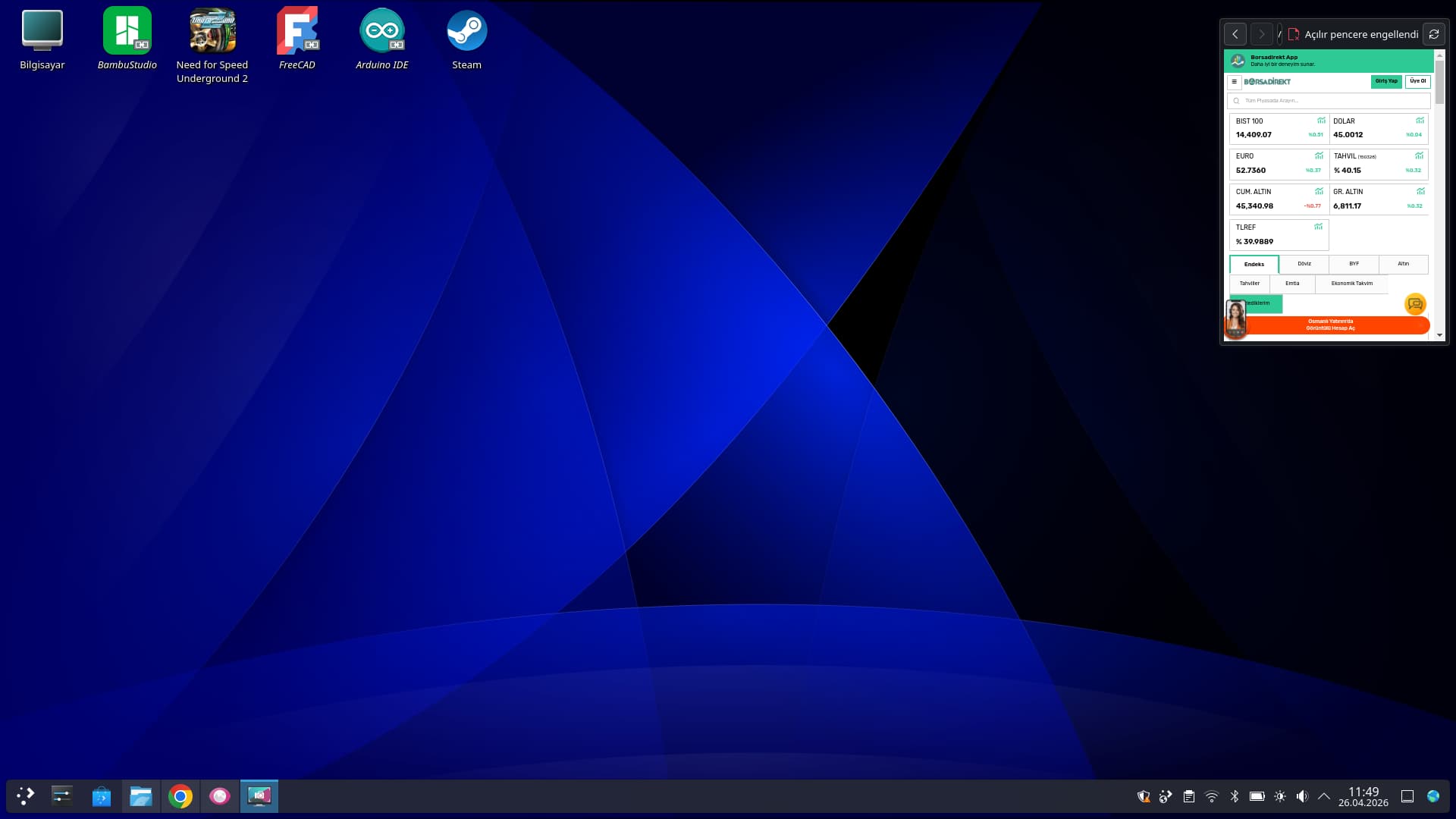
Task: Click the blocked popup warning icon
Action: (1294, 34)
